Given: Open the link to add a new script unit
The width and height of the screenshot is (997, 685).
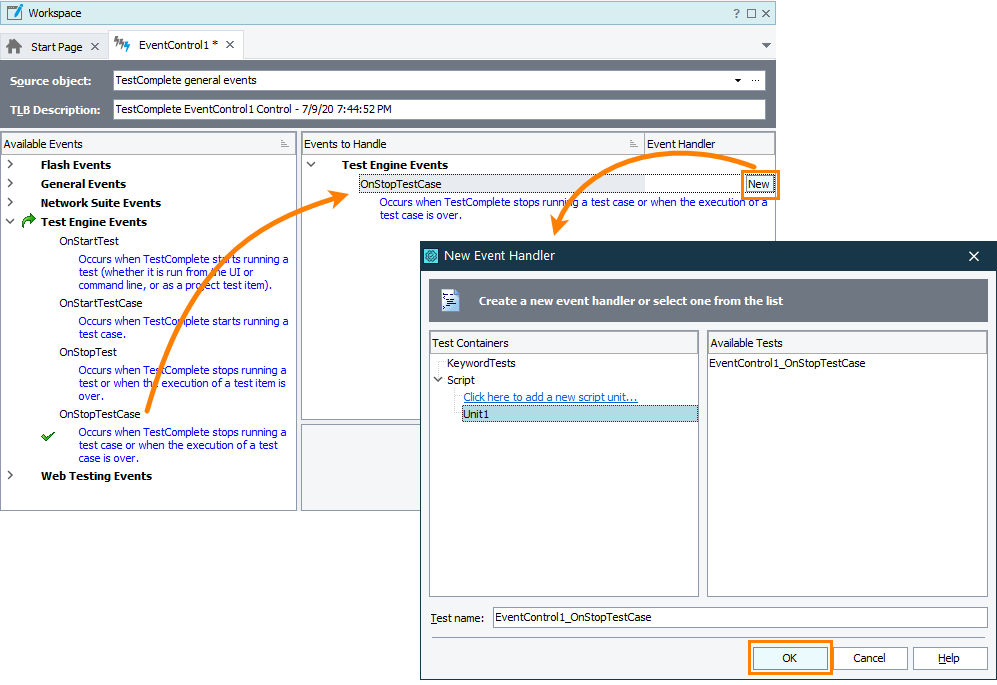Looking at the screenshot, I should coord(549,396).
